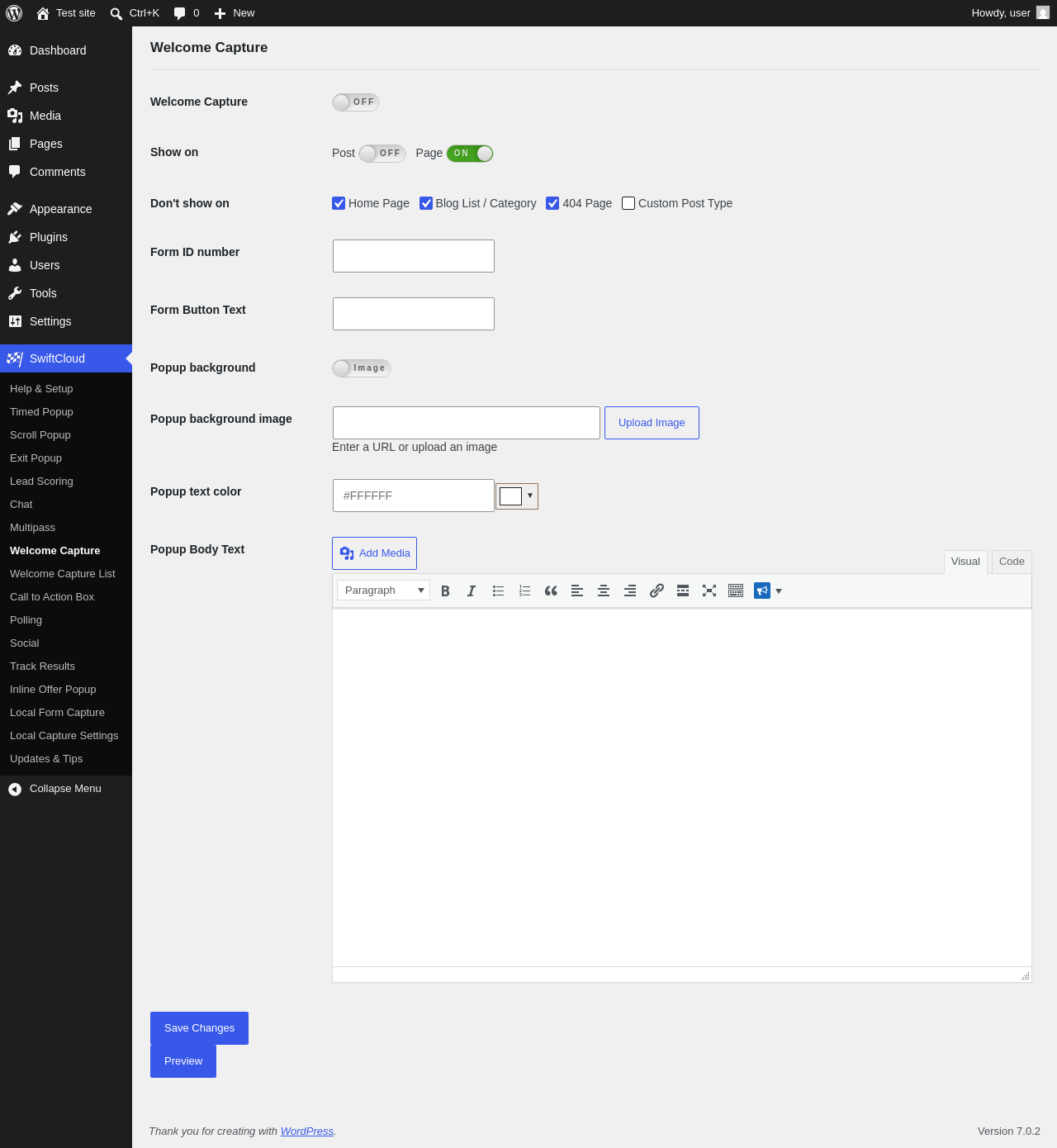Image resolution: width=1057 pixels, height=1148 pixels.
Task: Click the WordPress logo icon
Action: 14,13
